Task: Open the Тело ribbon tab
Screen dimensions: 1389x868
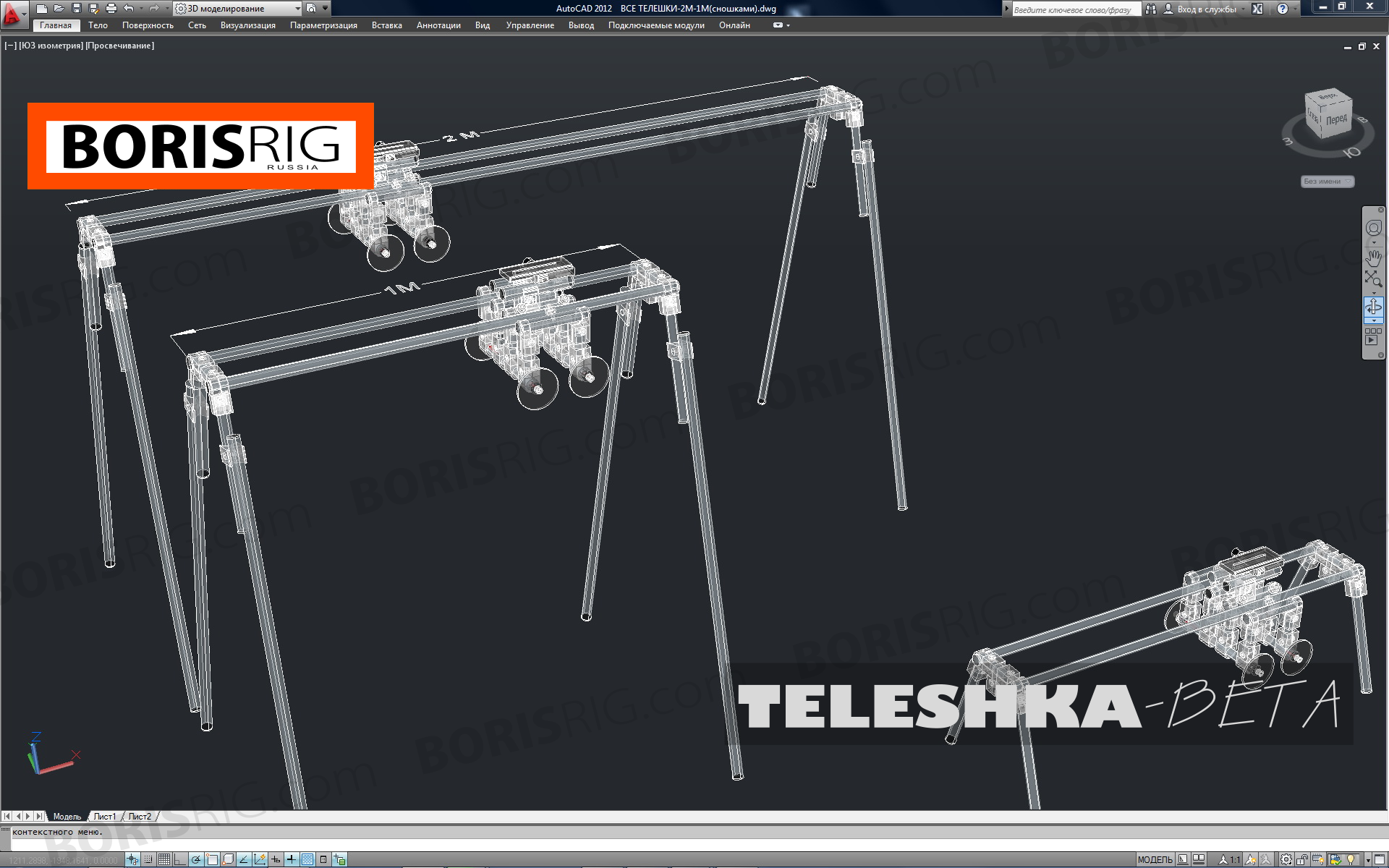Action: pos(98,25)
